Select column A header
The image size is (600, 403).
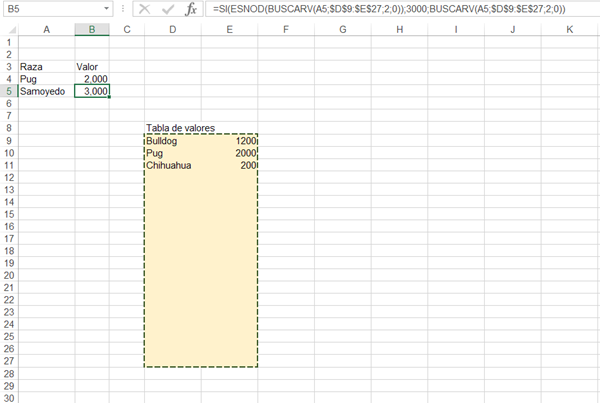[46, 29]
